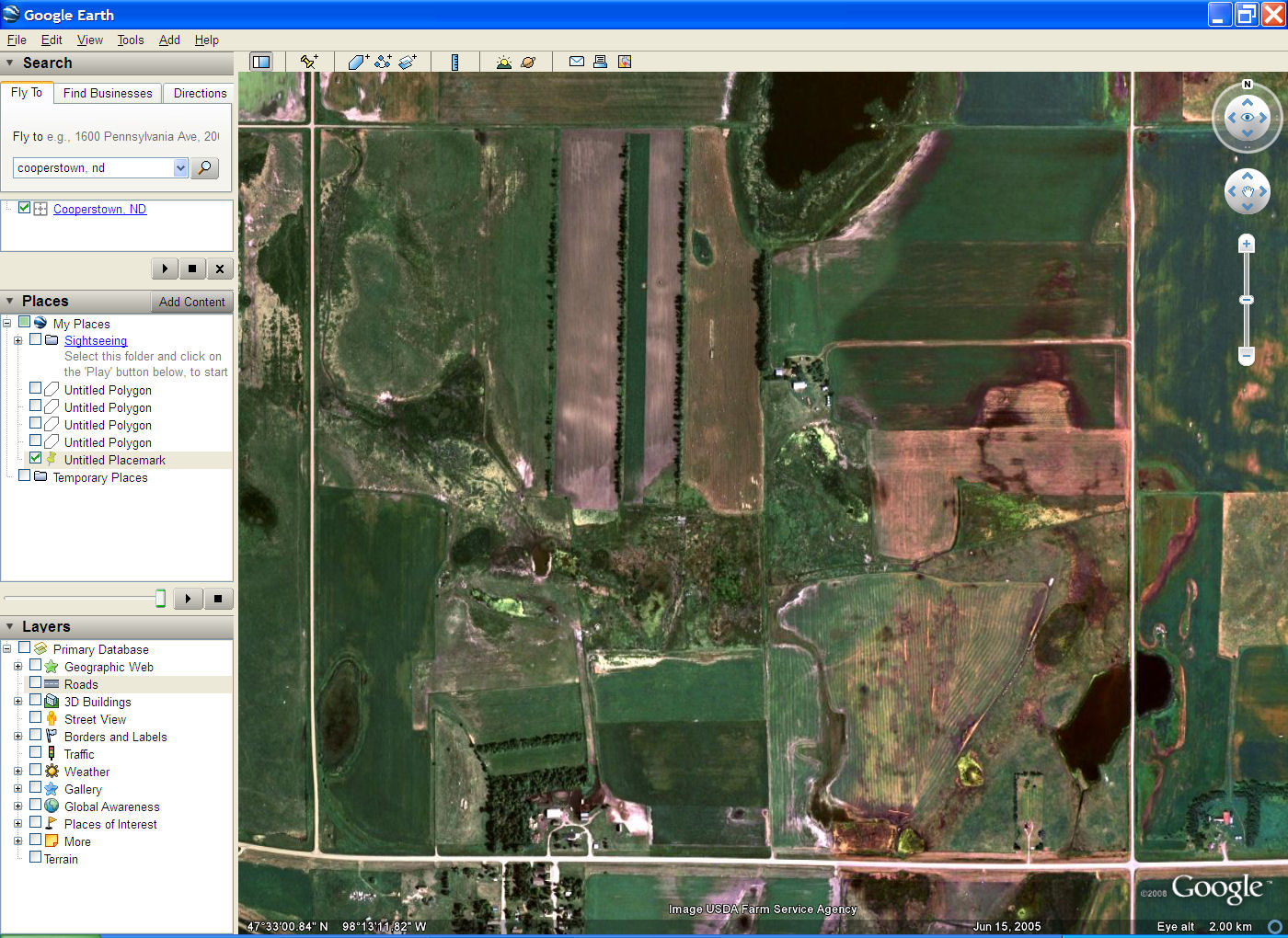Image resolution: width=1288 pixels, height=938 pixels.
Task: Play the search results tour
Action: point(165,269)
